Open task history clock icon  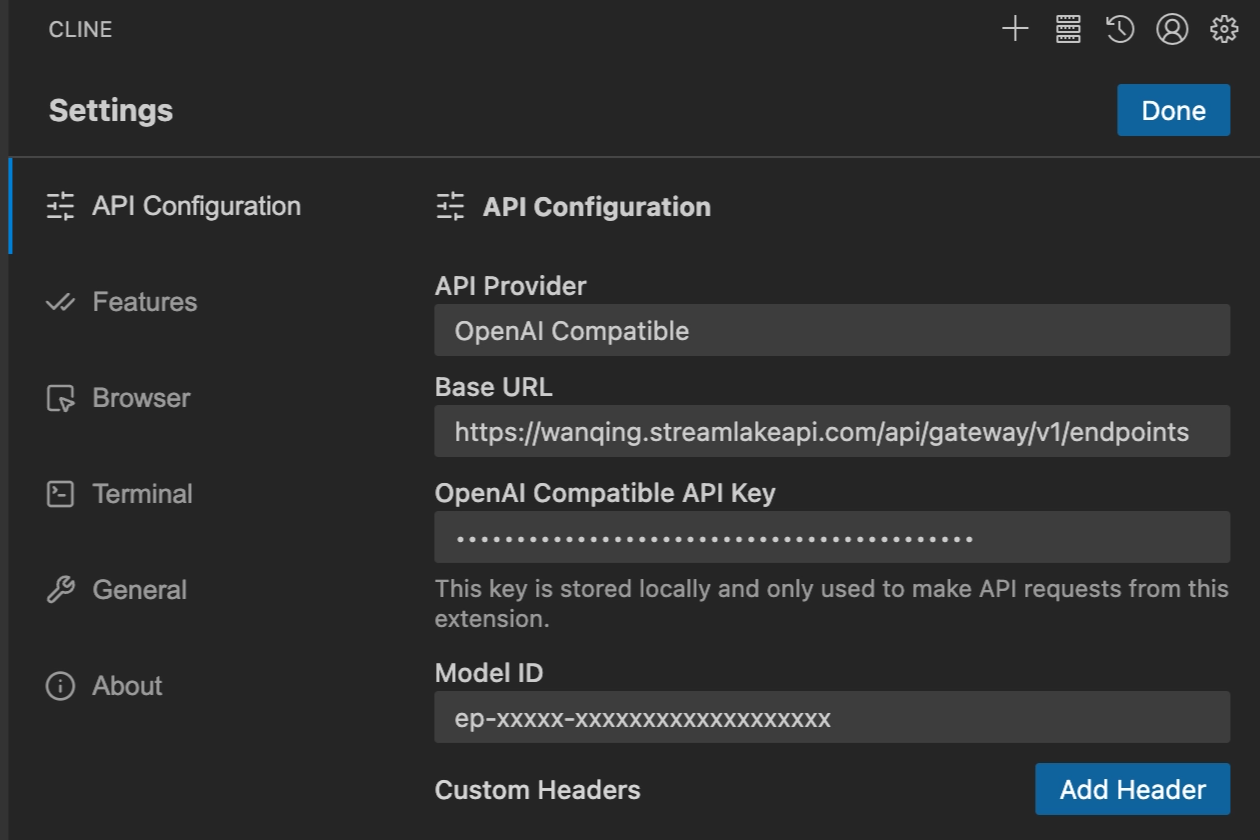coord(1120,30)
